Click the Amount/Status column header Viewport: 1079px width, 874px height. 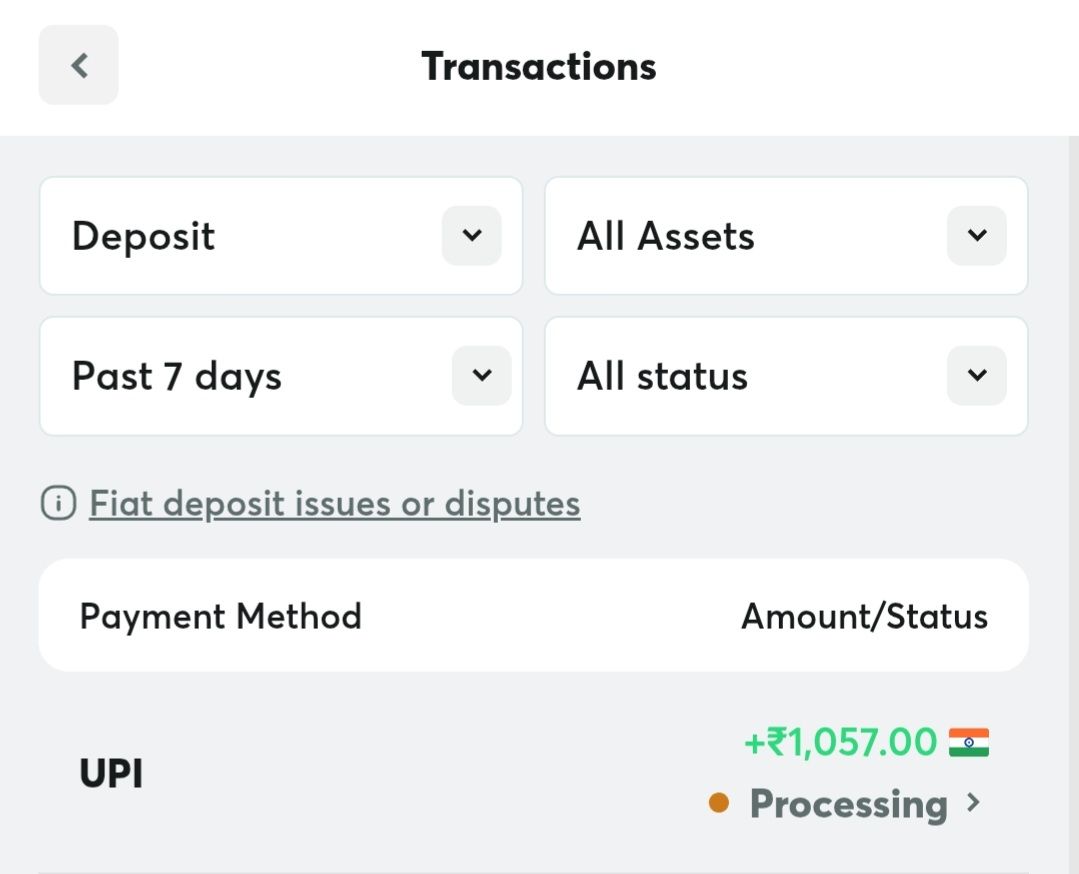tap(864, 616)
